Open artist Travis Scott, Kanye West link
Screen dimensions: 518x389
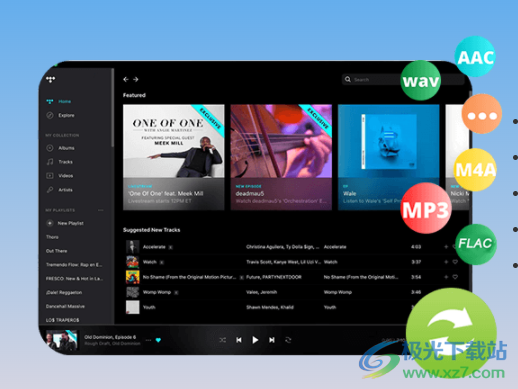pyautogui.click(x=283, y=262)
